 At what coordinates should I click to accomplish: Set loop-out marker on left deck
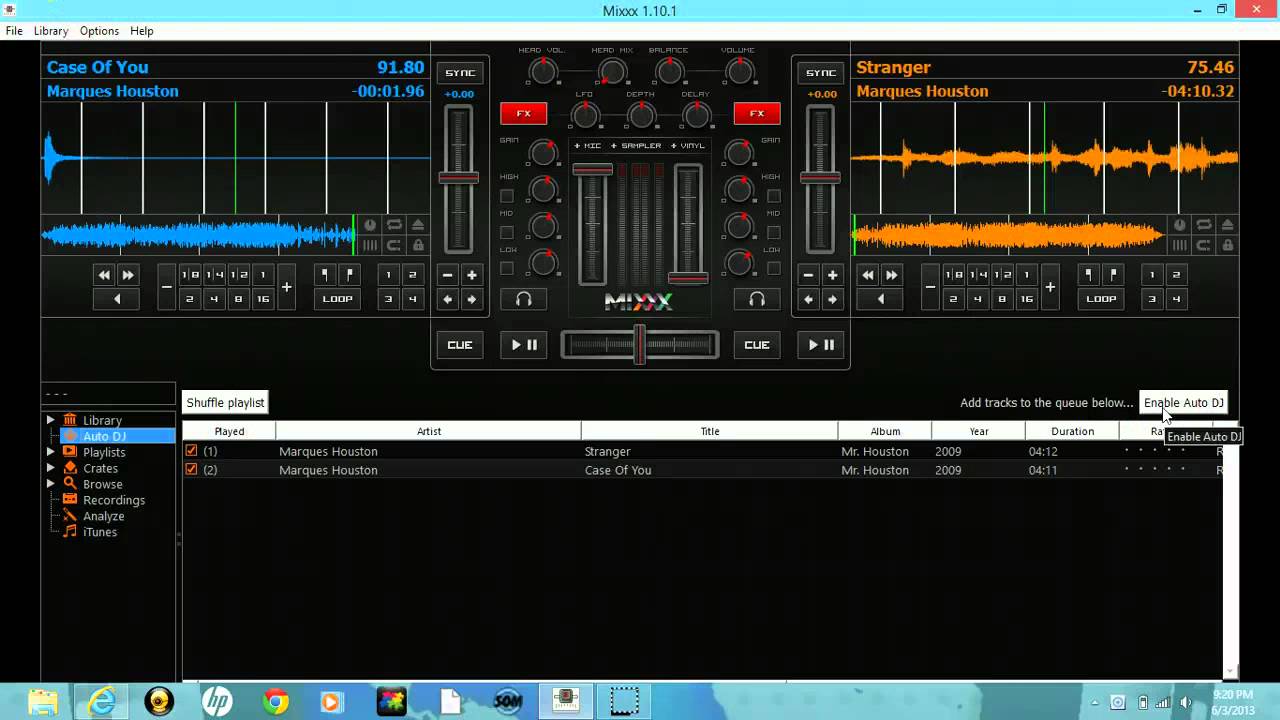pos(349,275)
